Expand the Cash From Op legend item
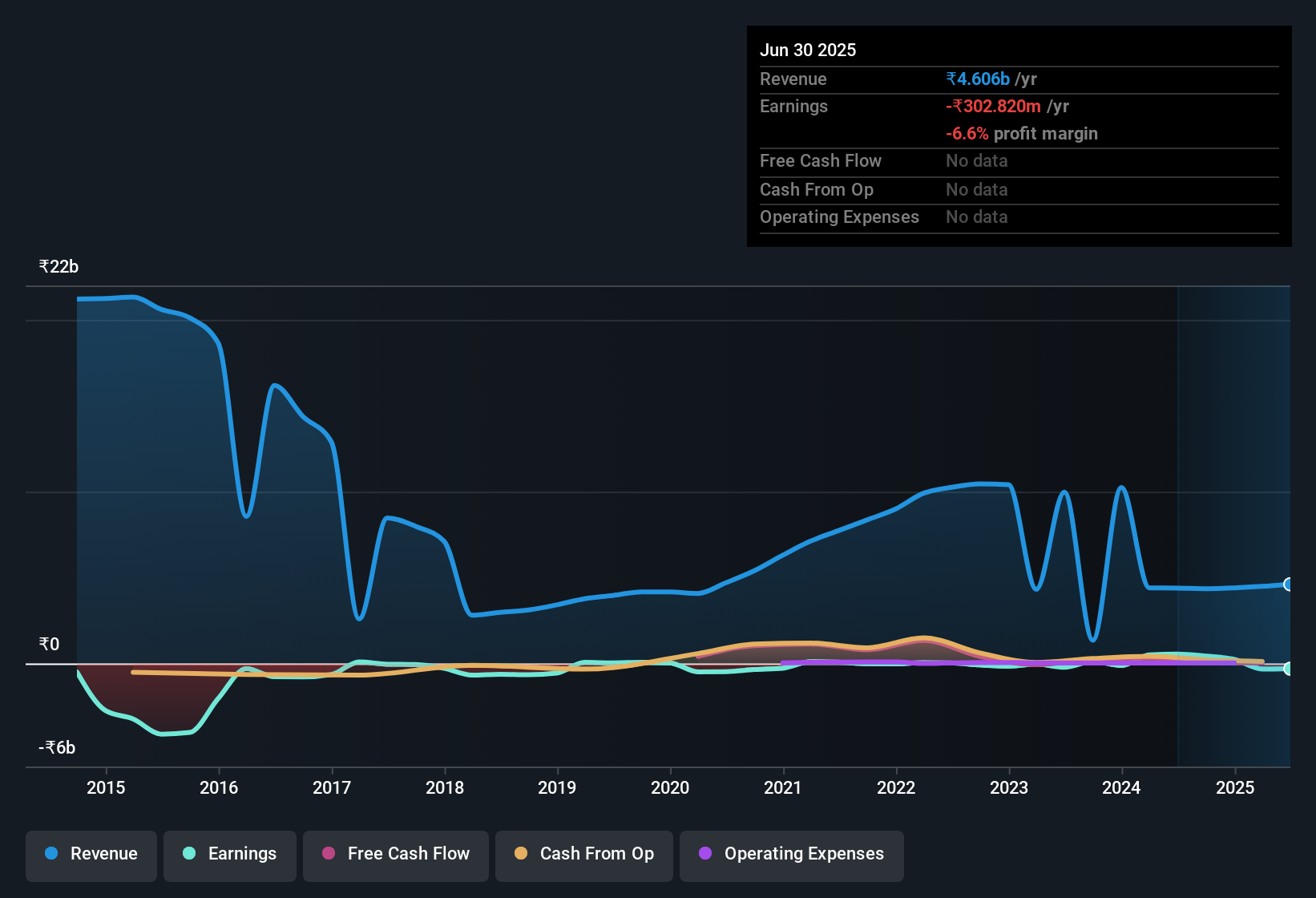Viewport: 1316px width, 898px height. (x=583, y=856)
